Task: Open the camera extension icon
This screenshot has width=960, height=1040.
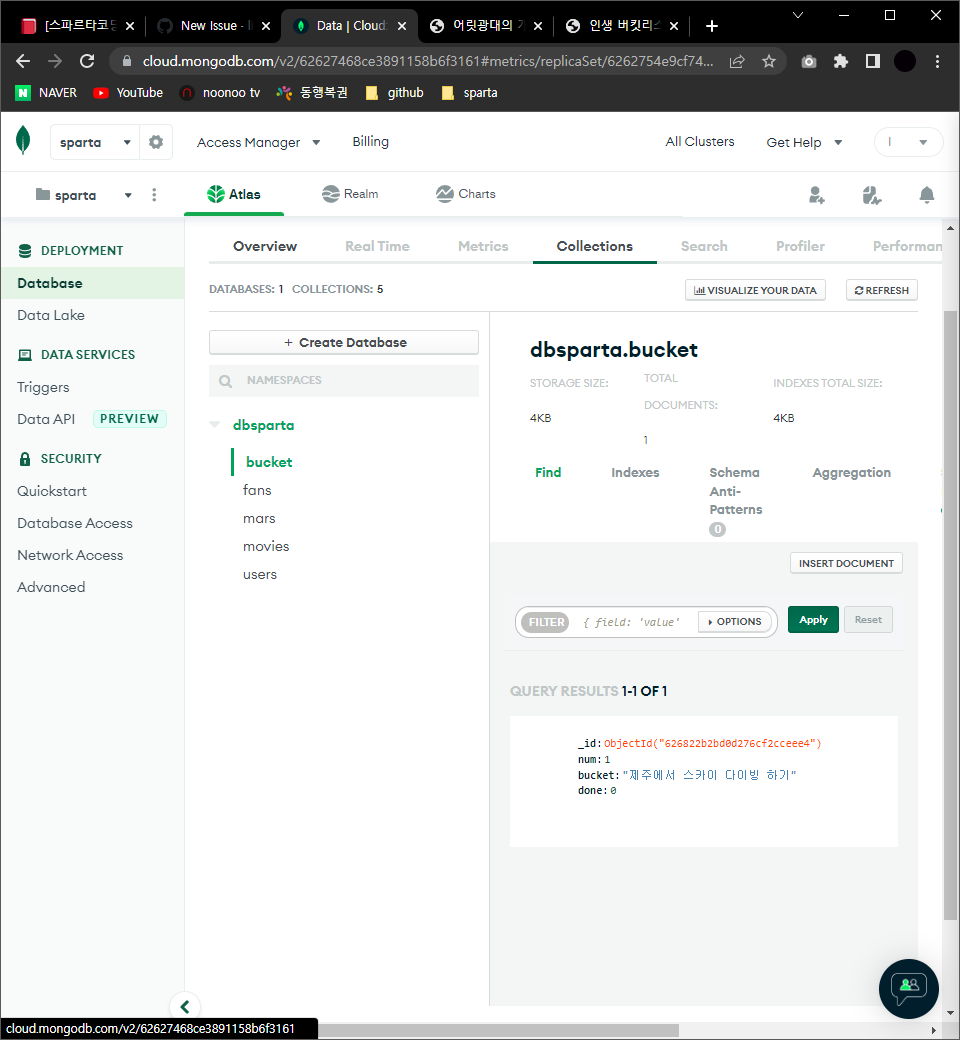Action: [809, 62]
